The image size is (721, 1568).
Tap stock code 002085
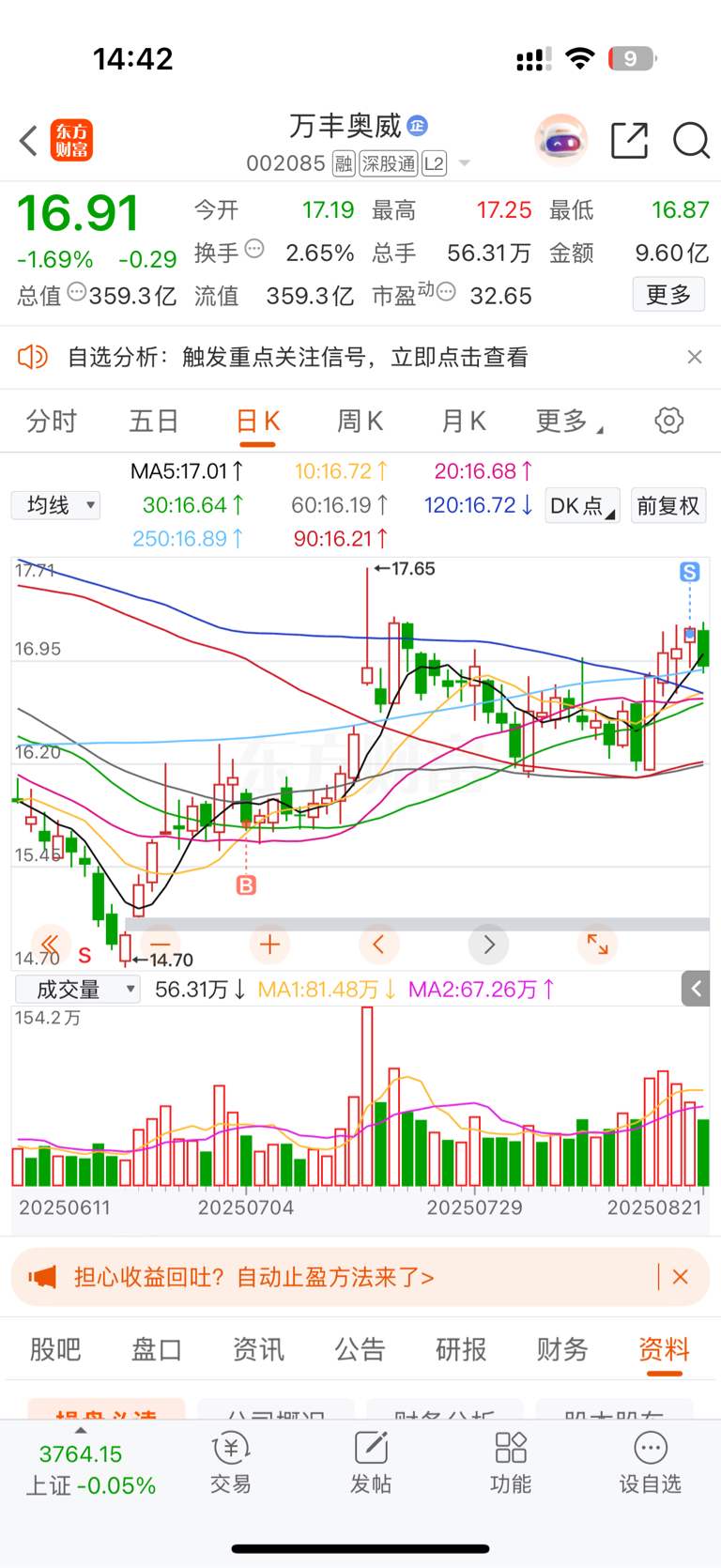[x=285, y=164]
